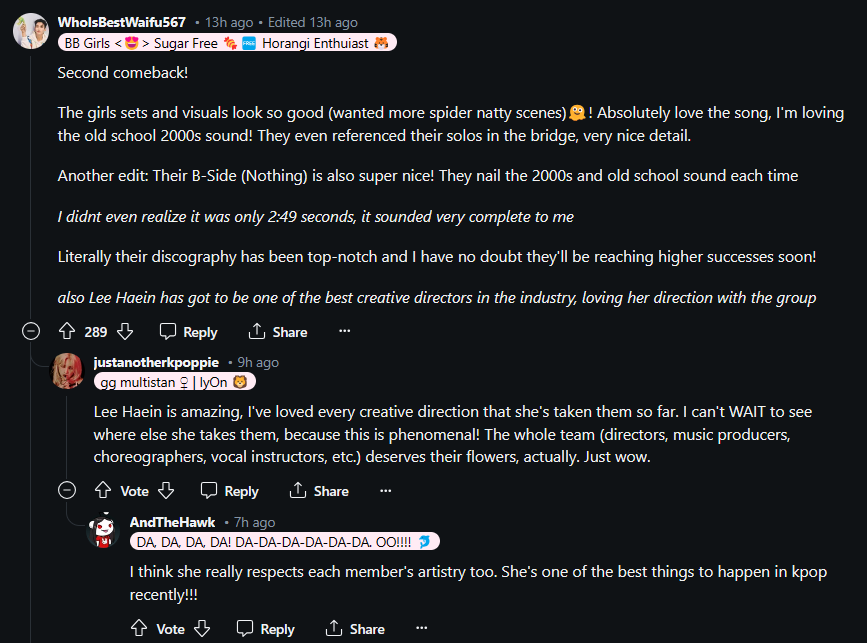
Task: Collapse WhoIsBestWaifu567's comment thread
Action: click(31, 331)
